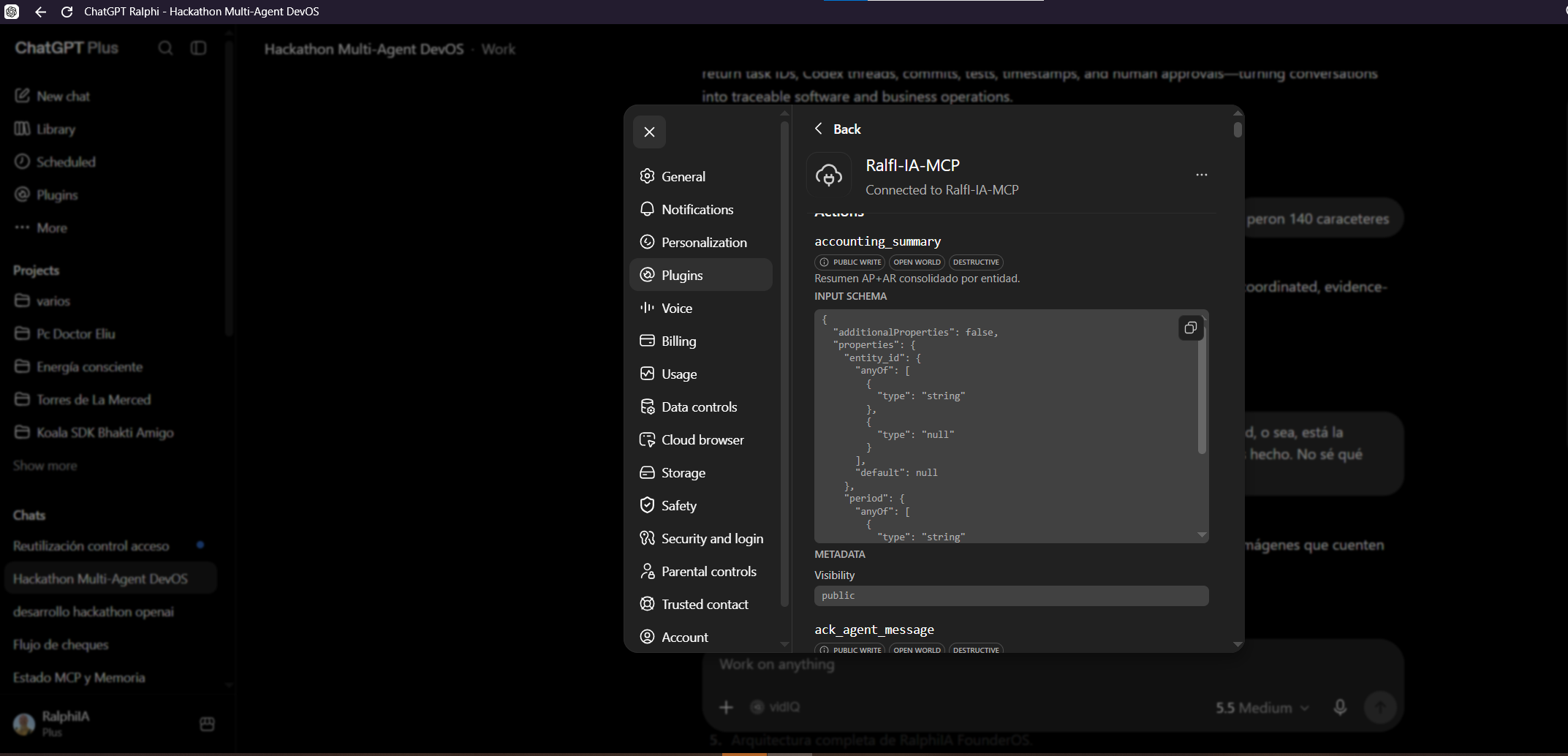This screenshot has height=756, width=1568.
Task: Open the Ralfl-IA-MCP three-dot options menu
Action: tap(1201, 175)
